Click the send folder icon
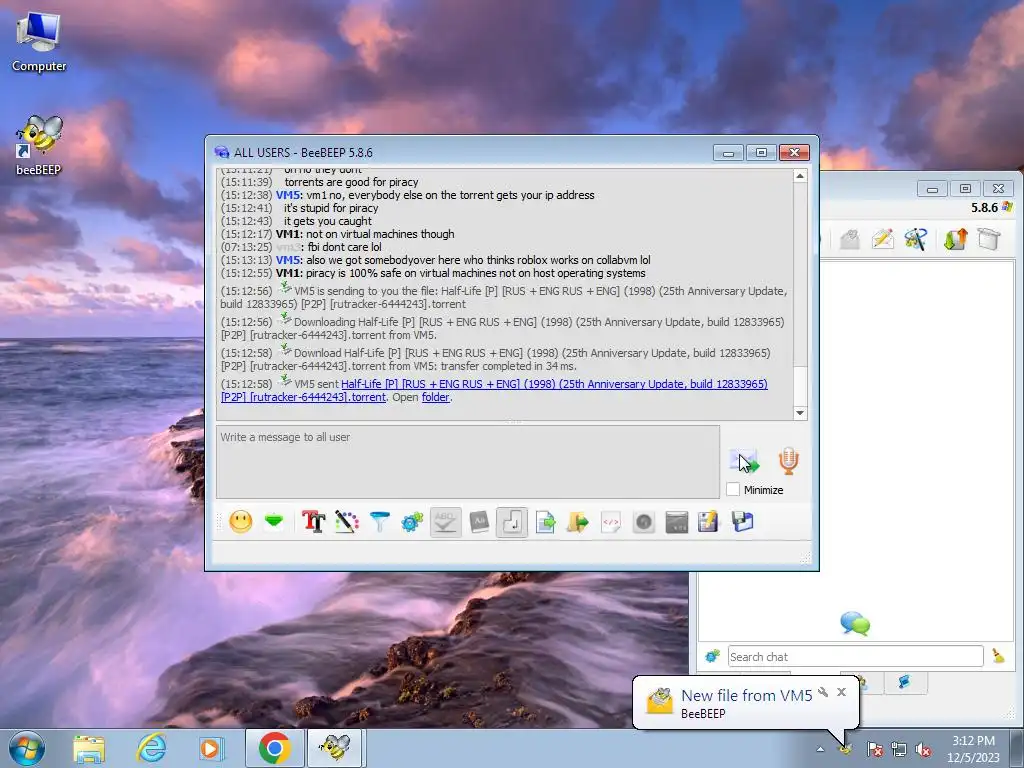1024x768 pixels. point(578,522)
